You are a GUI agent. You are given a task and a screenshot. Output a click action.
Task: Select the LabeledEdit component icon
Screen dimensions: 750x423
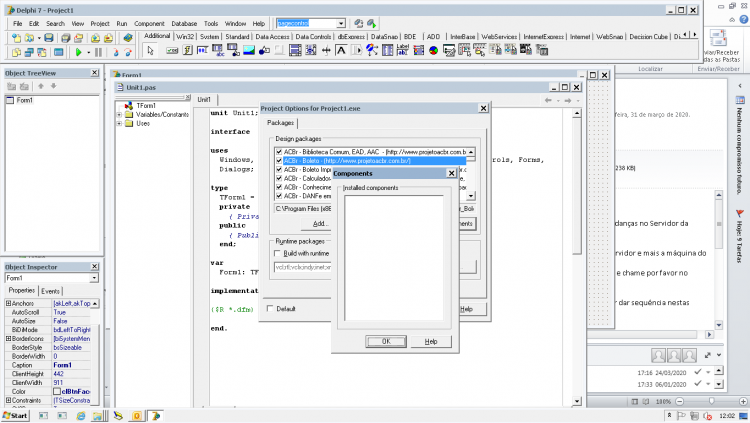tap(403, 50)
